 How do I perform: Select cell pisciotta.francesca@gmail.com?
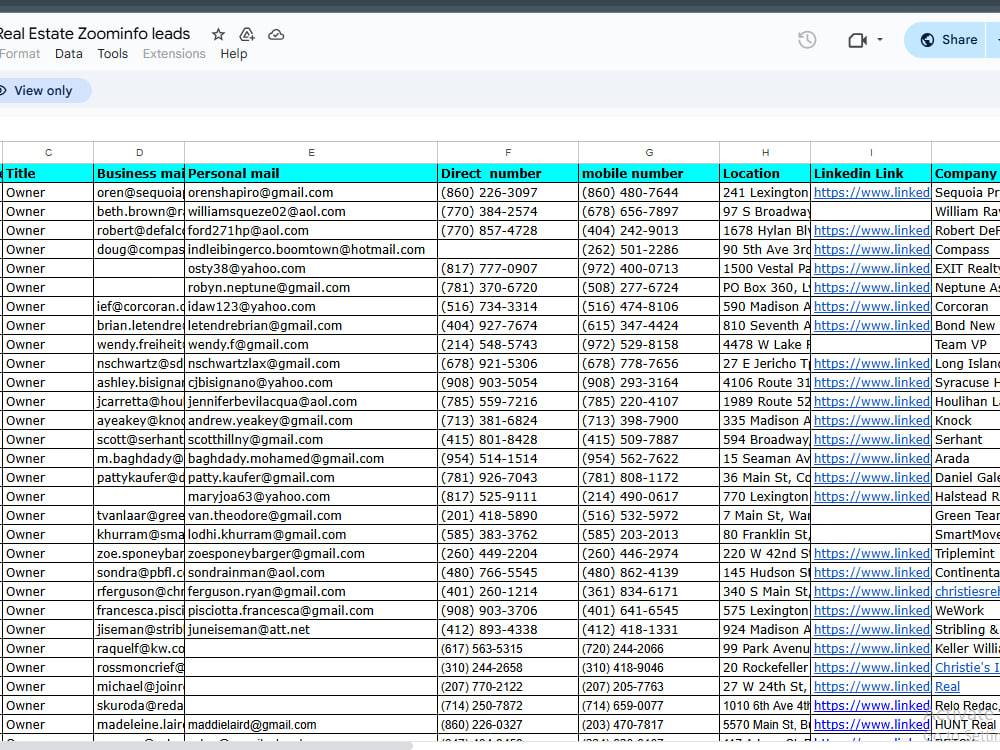[x=311, y=611]
